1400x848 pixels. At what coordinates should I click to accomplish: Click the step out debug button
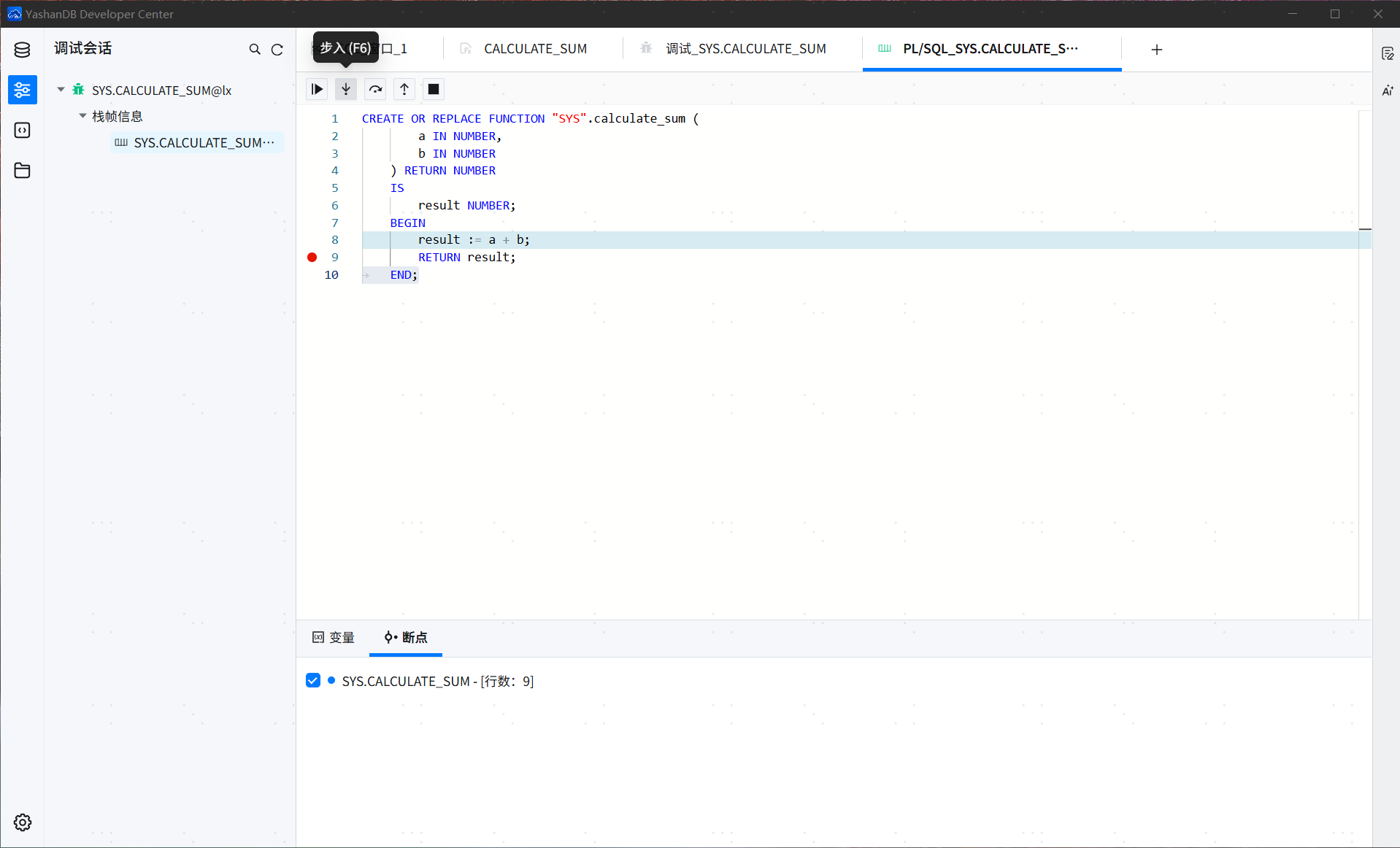(404, 89)
